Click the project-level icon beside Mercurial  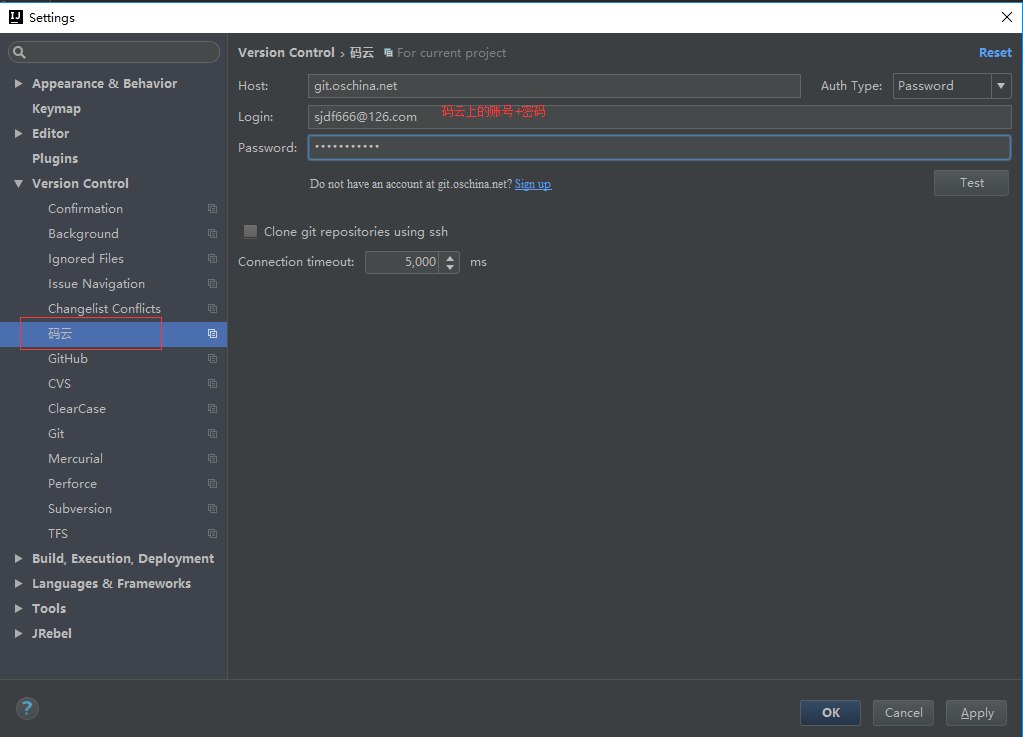[x=212, y=459]
